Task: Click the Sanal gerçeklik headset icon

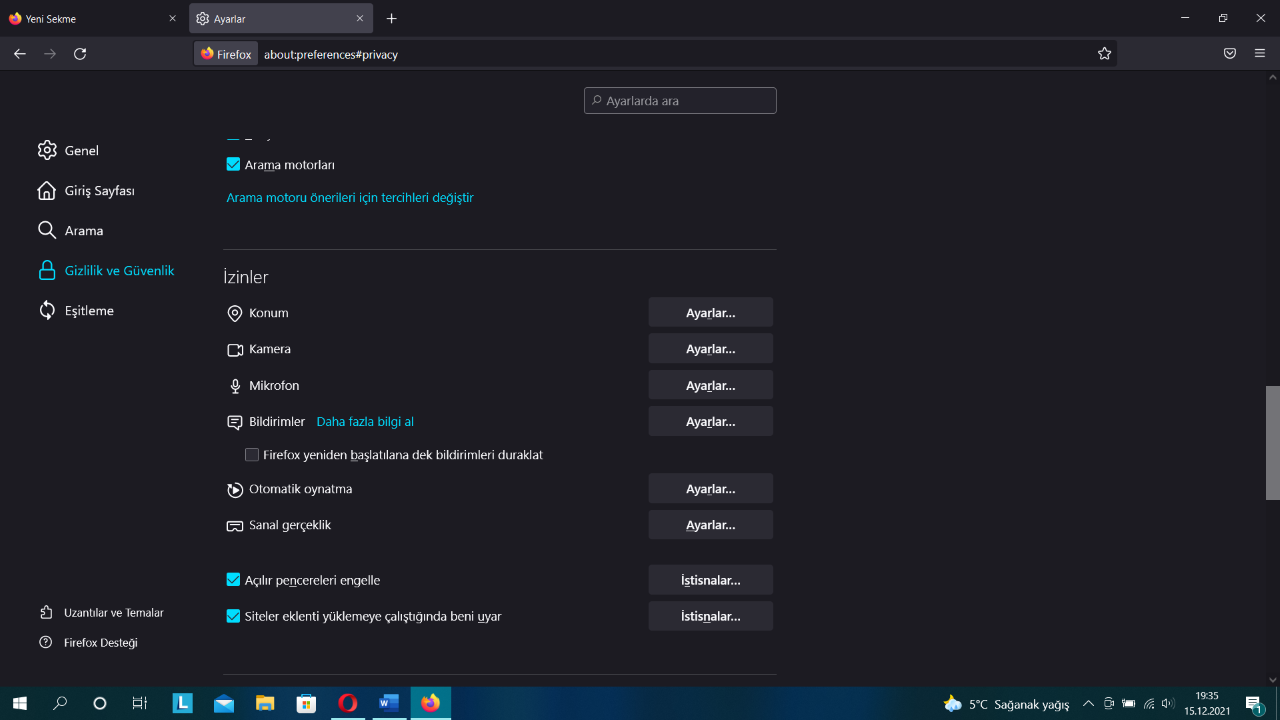Action: click(235, 526)
